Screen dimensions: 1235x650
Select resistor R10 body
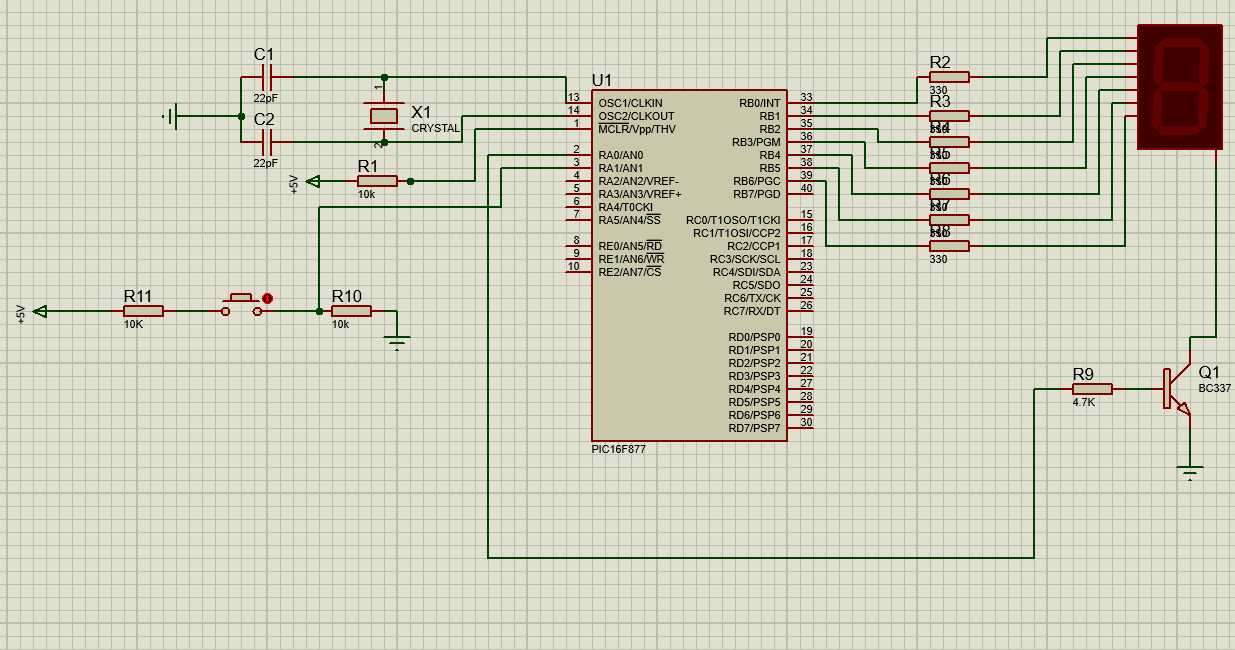point(351,311)
